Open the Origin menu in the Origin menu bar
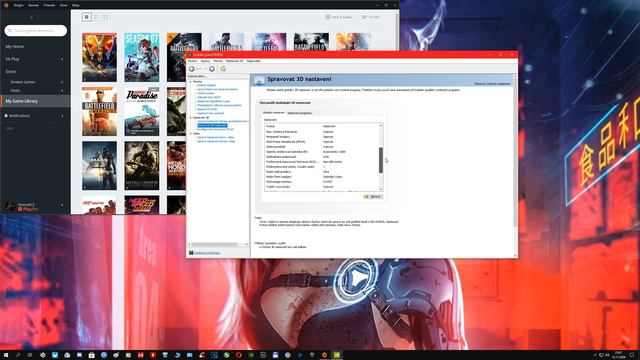This screenshot has height=360, width=640. [x=19, y=5]
